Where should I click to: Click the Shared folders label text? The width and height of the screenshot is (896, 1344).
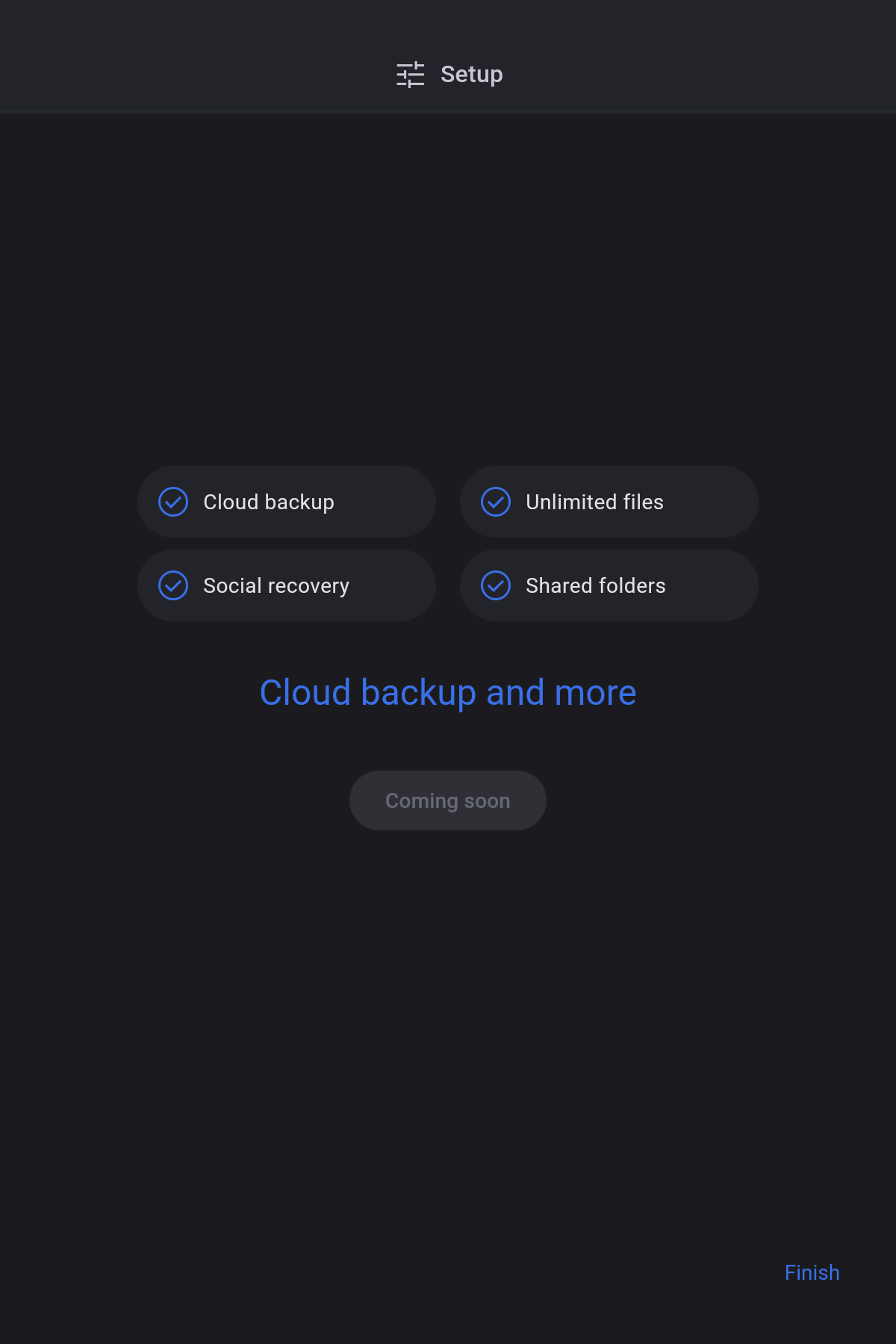(595, 585)
